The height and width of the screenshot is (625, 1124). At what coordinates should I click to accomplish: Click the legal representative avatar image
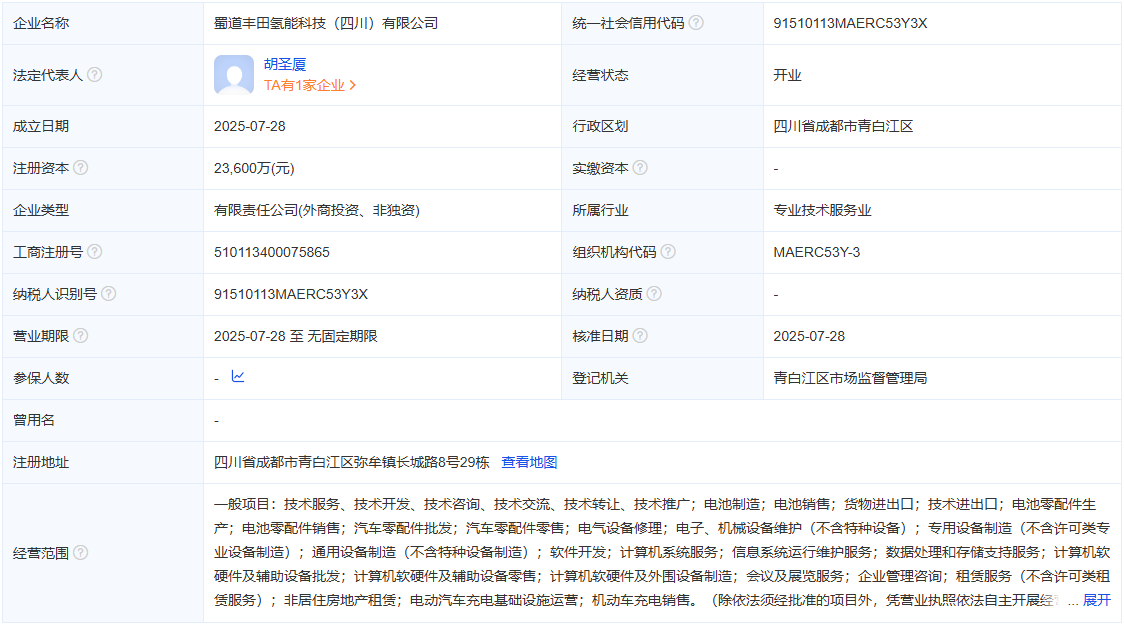[x=234, y=75]
